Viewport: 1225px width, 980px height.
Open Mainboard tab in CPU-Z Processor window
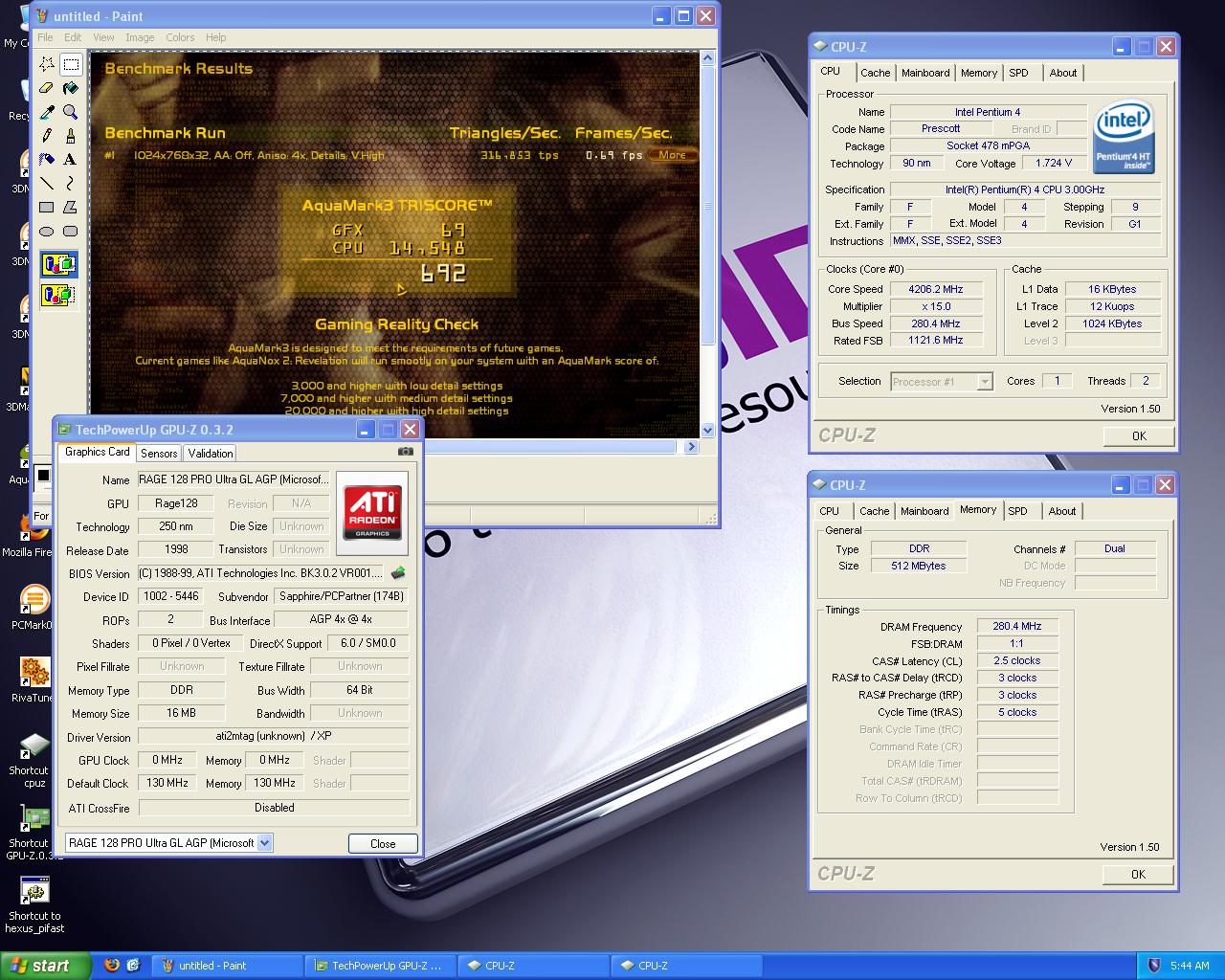pyautogui.click(x=925, y=73)
